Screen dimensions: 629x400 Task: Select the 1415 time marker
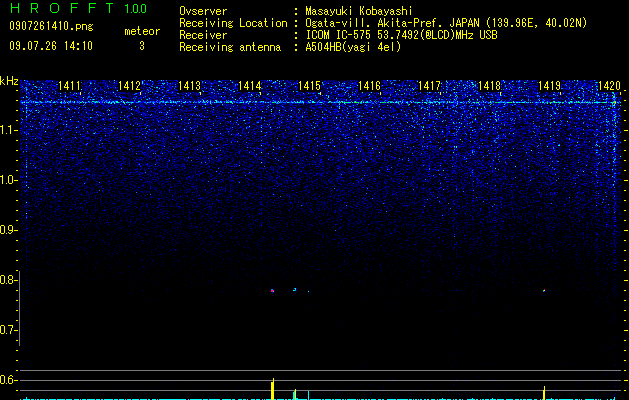tap(309, 86)
